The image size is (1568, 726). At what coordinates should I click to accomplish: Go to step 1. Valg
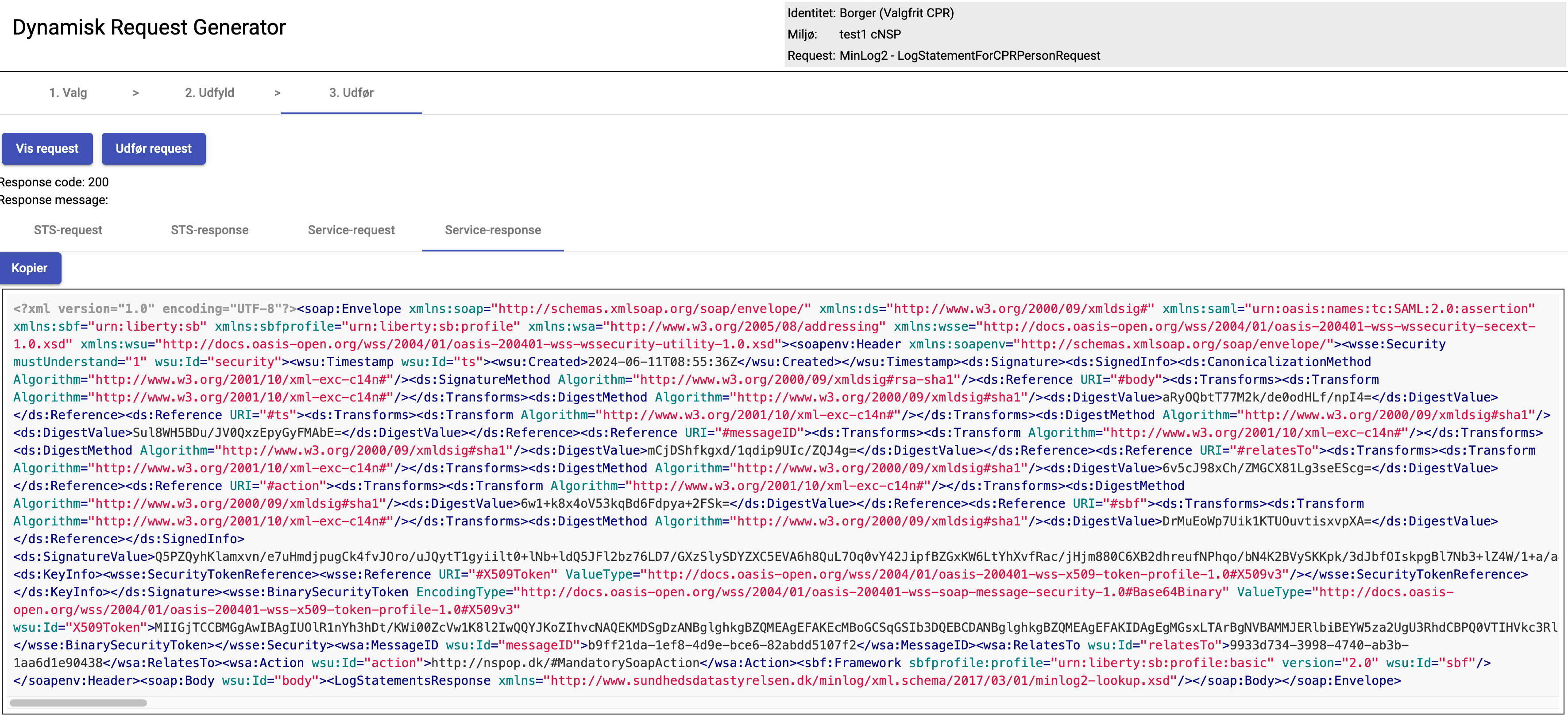click(68, 93)
